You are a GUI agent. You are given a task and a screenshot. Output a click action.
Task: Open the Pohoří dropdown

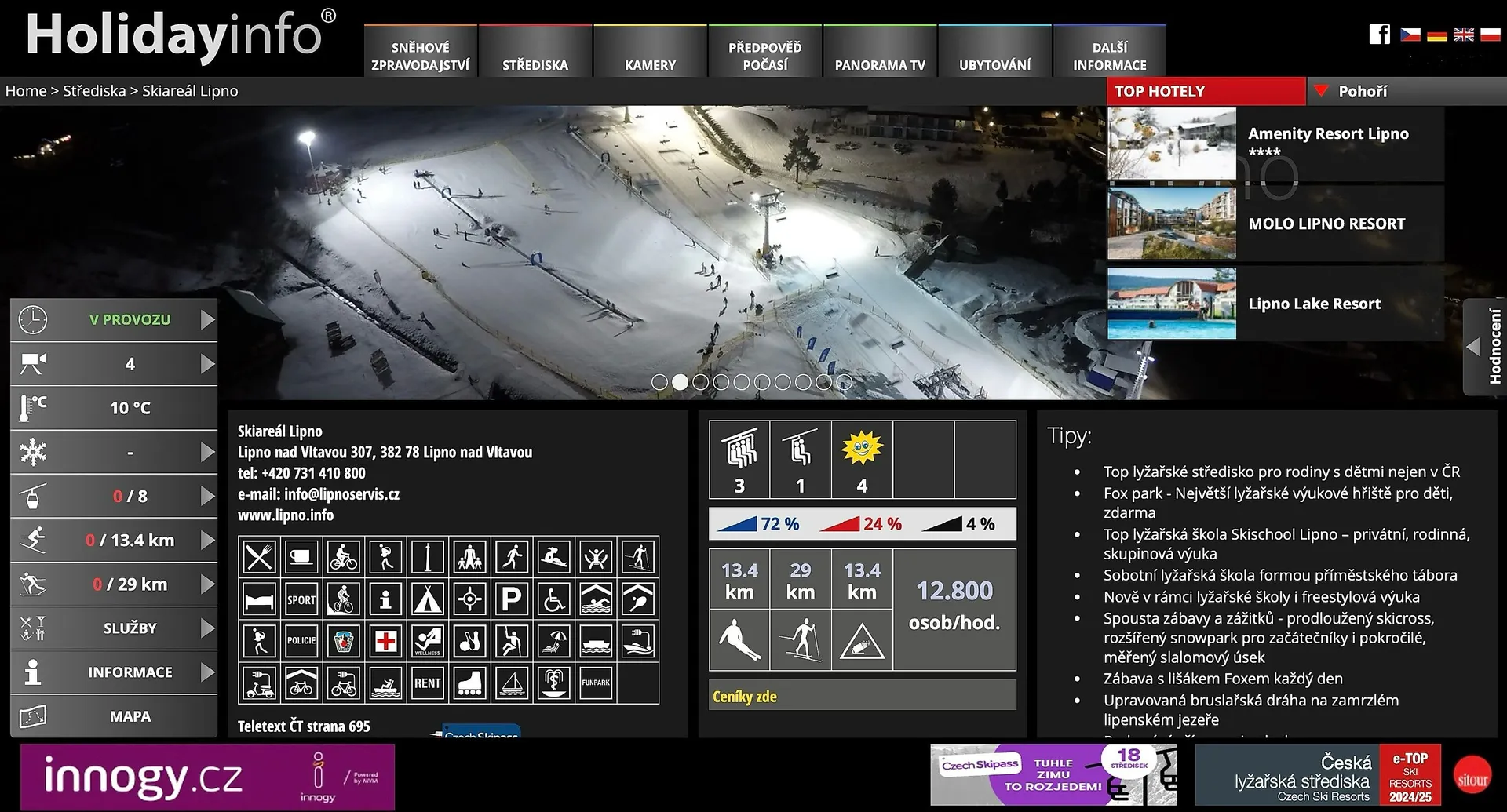pyautogui.click(x=1361, y=92)
